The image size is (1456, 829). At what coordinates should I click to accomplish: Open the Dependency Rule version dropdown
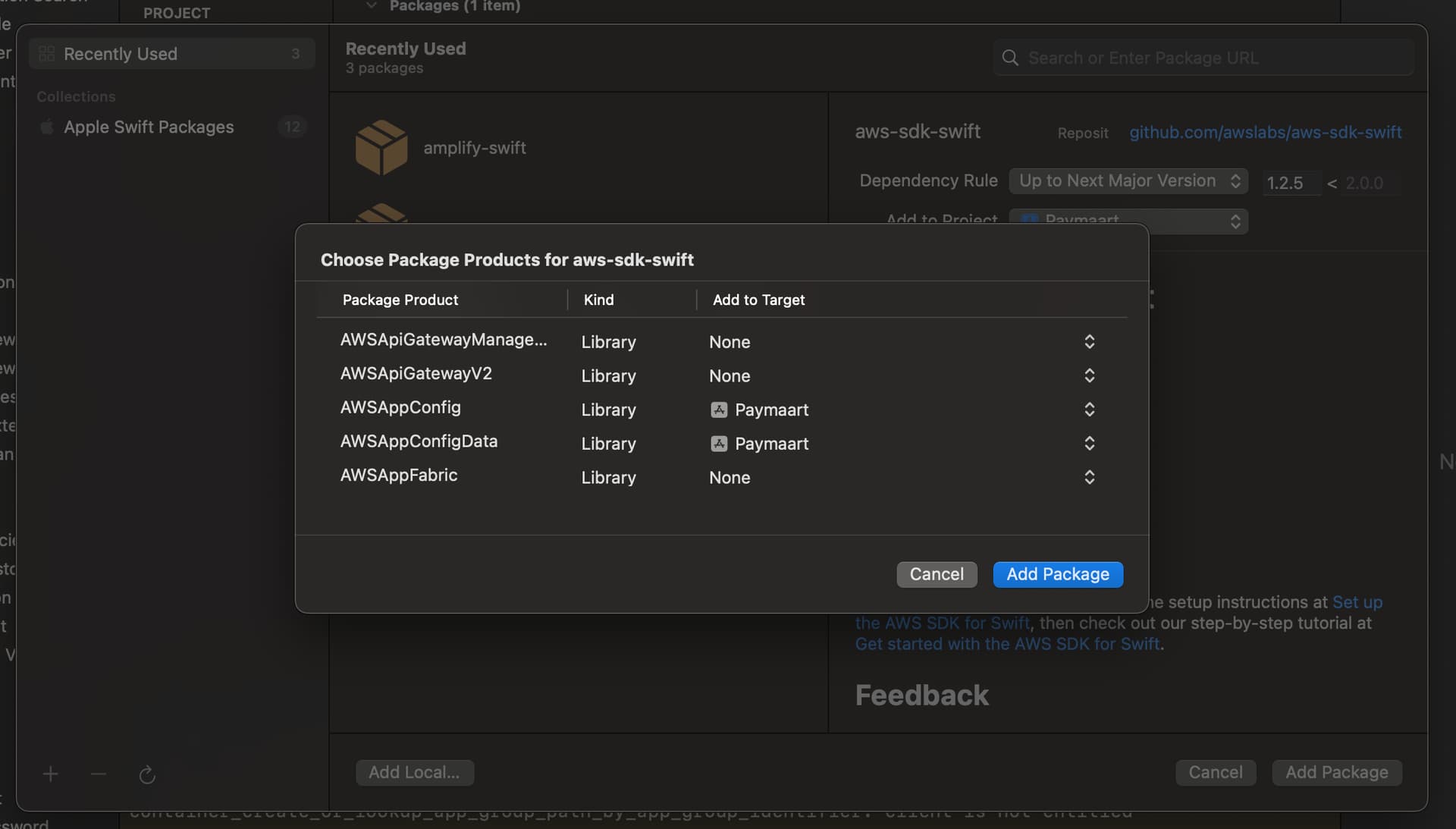(1128, 181)
